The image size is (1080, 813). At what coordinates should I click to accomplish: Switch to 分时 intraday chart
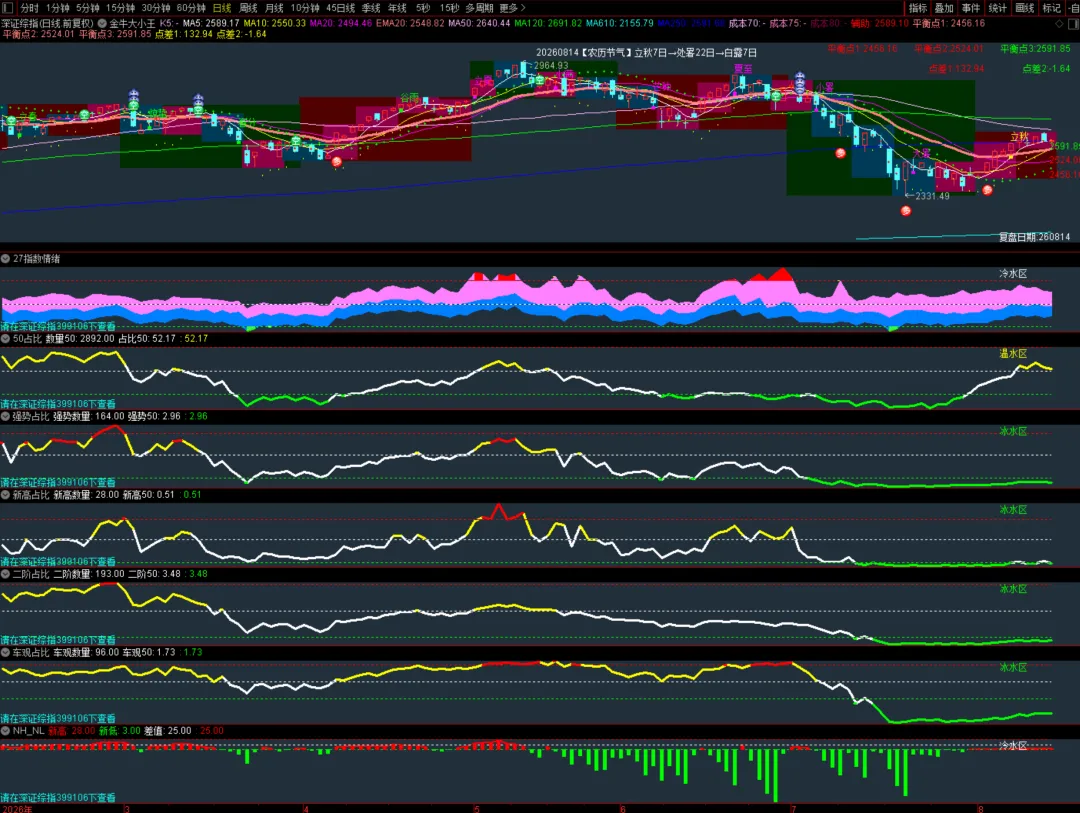tap(29, 8)
